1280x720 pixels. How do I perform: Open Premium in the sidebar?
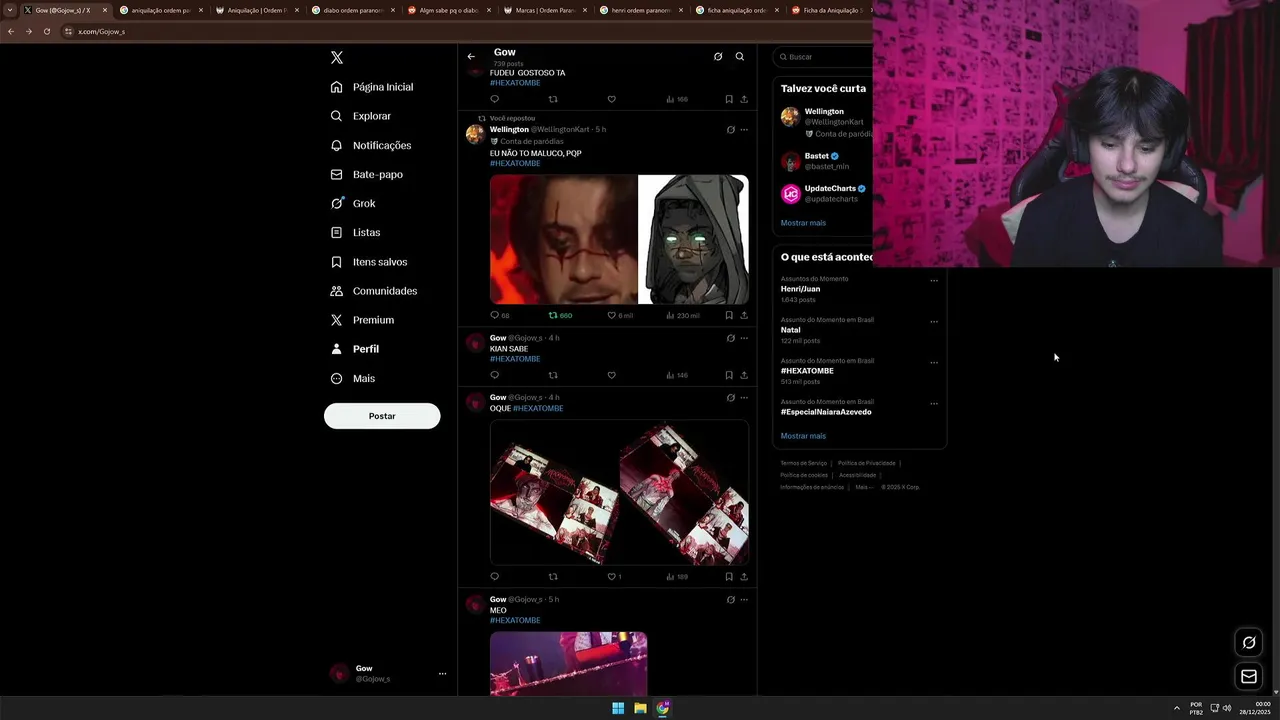coord(362,320)
